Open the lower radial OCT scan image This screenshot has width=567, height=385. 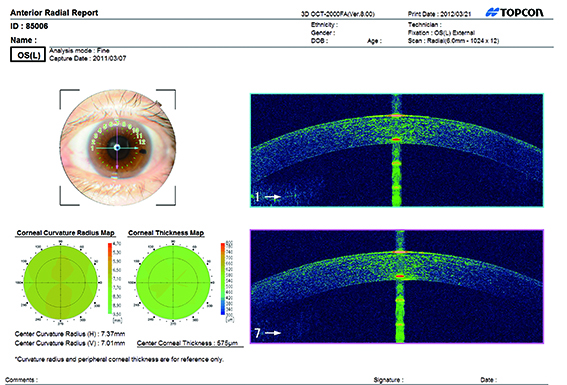point(397,286)
